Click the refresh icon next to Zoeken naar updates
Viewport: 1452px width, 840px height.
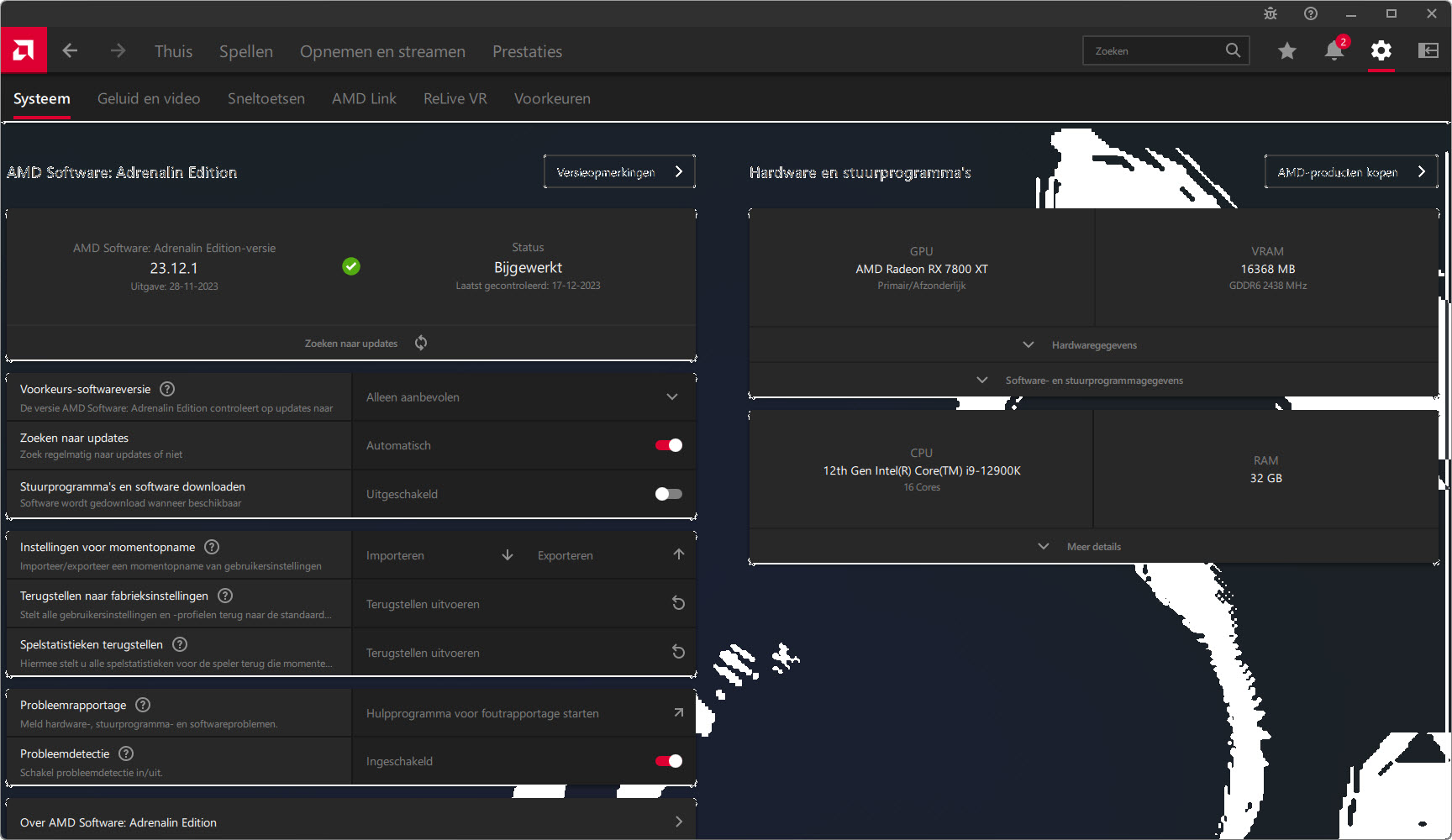pyautogui.click(x=421, y=343)
